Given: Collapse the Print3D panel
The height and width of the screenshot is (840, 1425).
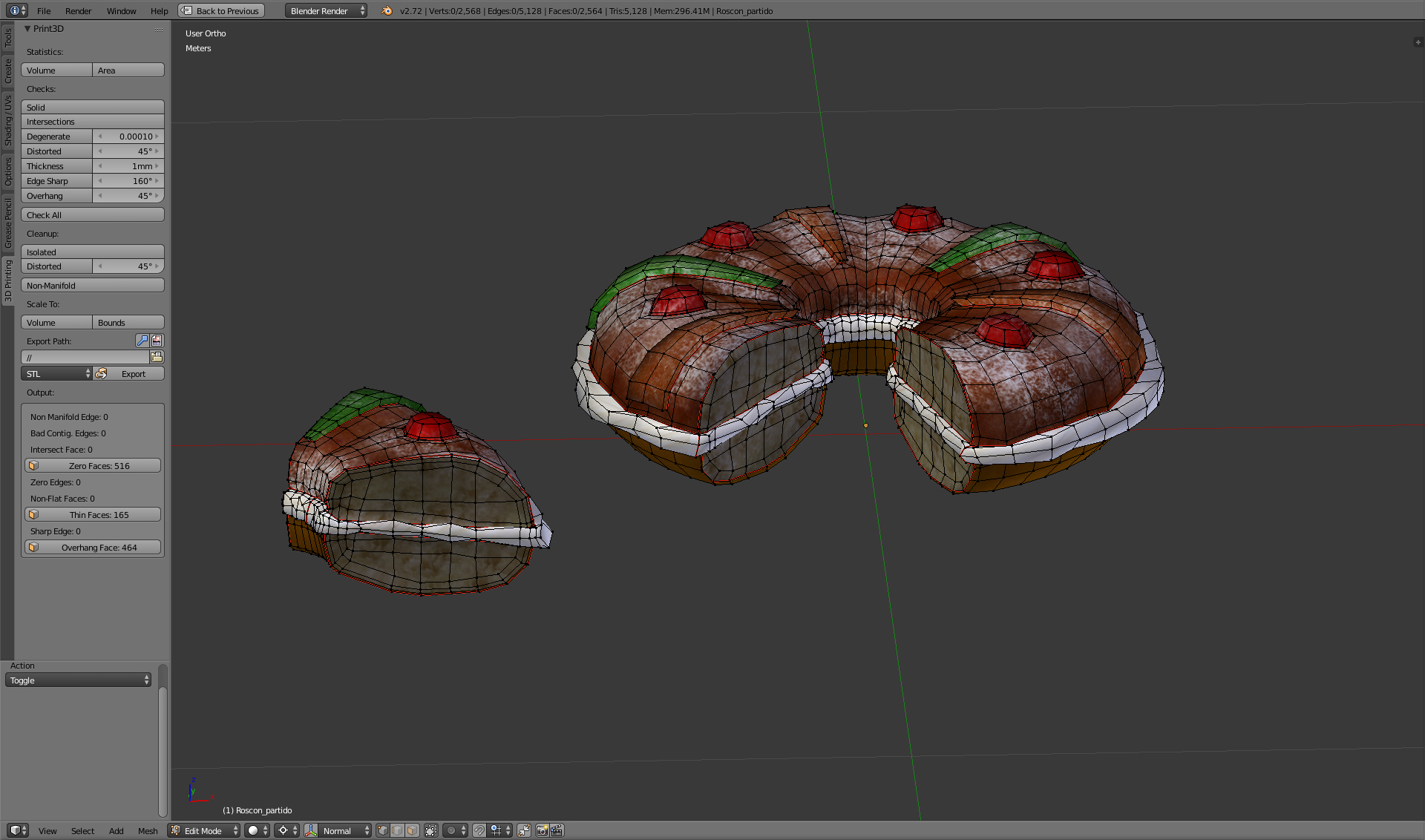Looking at the screenshot, I should point(27,28).
